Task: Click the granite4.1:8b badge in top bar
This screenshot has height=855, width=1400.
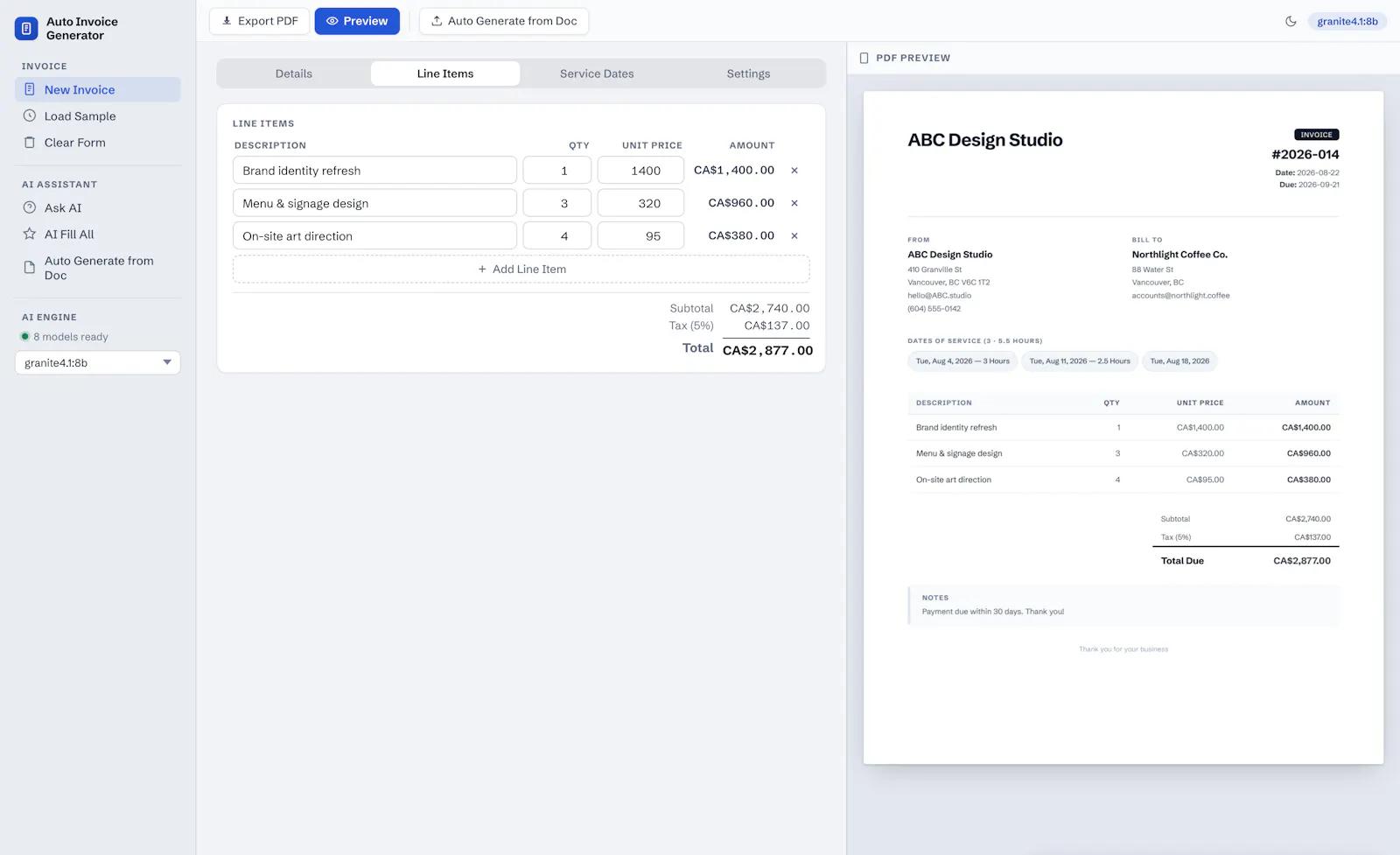Action: [1347, 21]
